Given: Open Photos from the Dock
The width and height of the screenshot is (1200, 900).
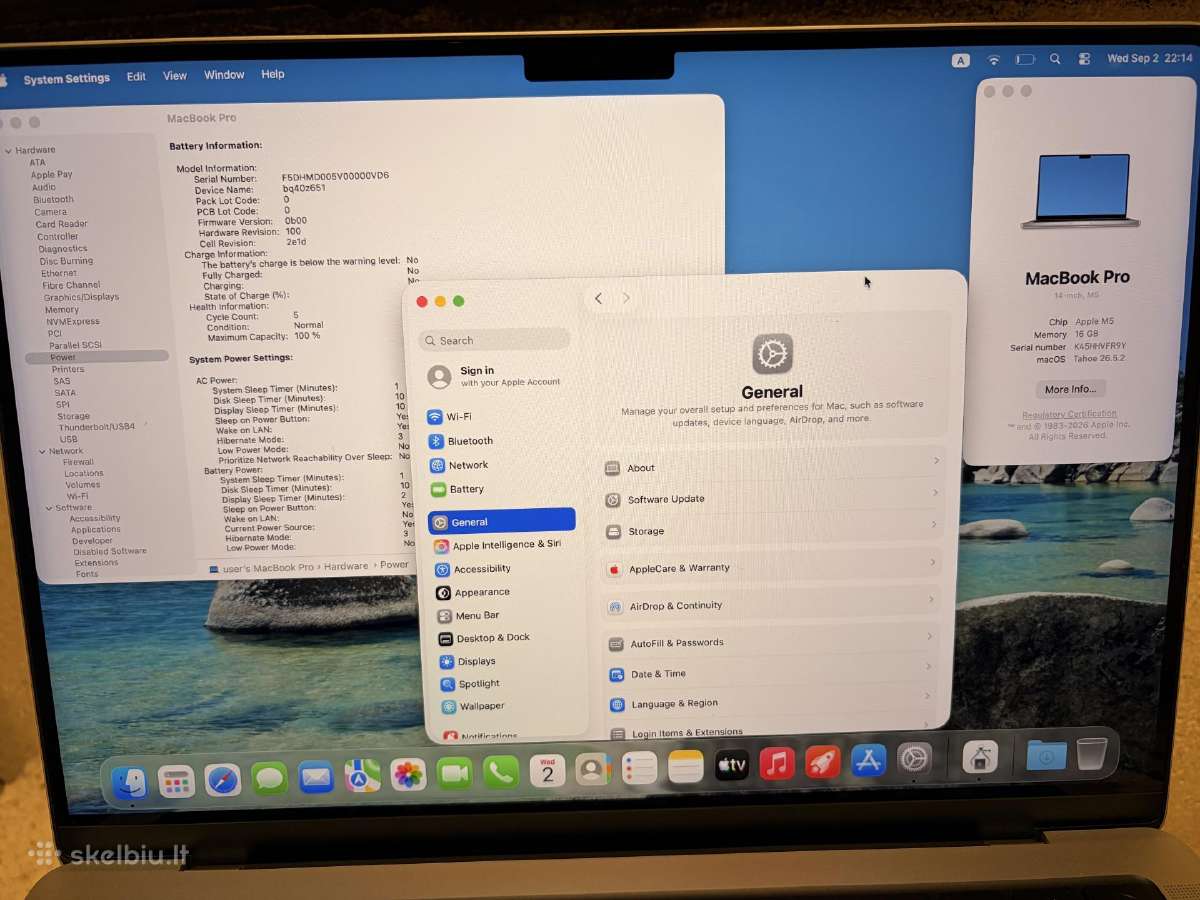Looking at the screenshot, I should point(408,774).
